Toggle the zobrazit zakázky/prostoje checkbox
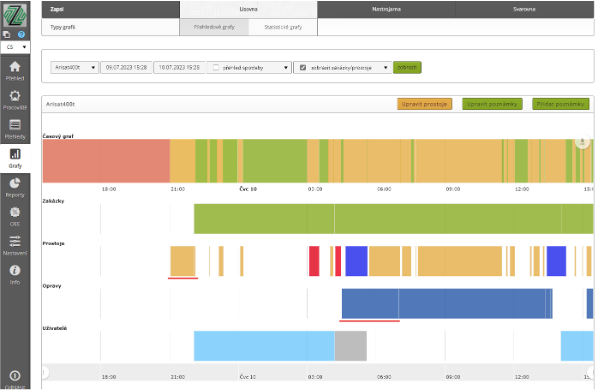 tap(303, 68)
